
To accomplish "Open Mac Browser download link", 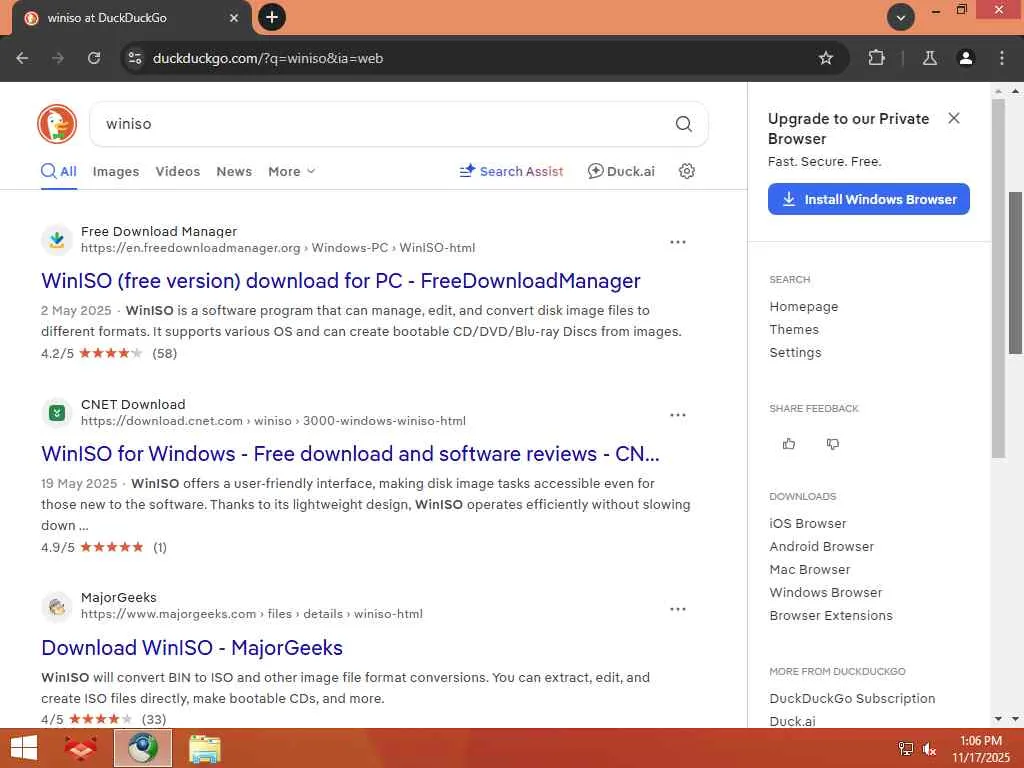I will point(809,569).
